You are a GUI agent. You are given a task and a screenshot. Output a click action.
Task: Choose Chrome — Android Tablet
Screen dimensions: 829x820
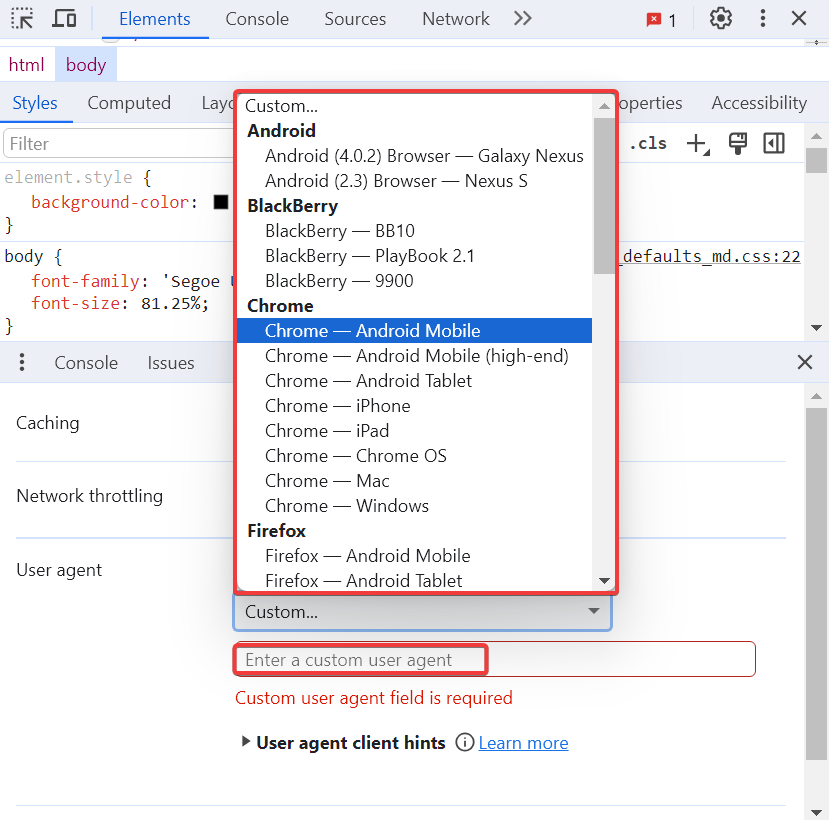tap(414, 381)
